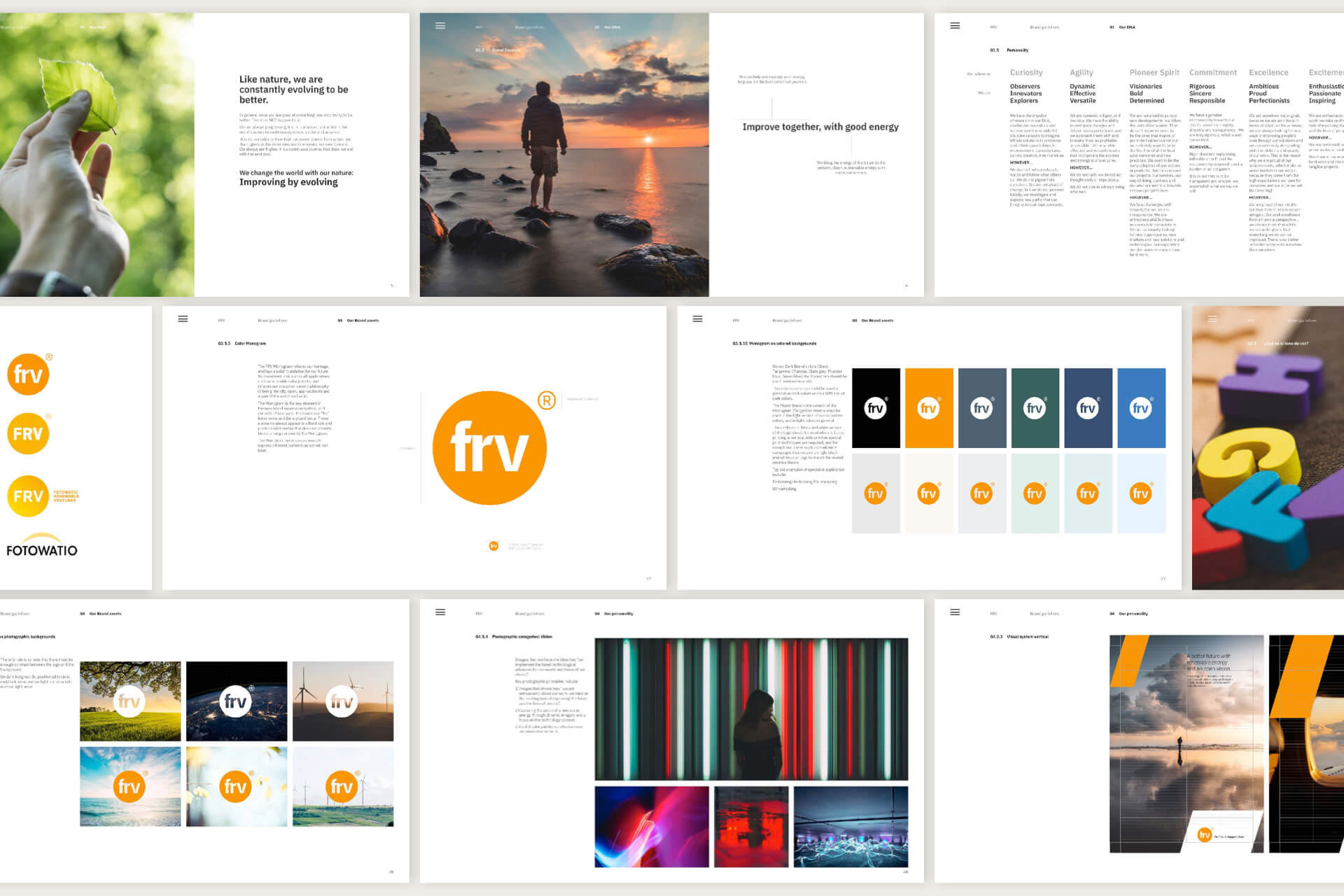The width and height of the screenshot is (1344, 896).
Task: Click 'Observers Innovators Explorers' under Curiosity
Action: [x=1025, y=94]
